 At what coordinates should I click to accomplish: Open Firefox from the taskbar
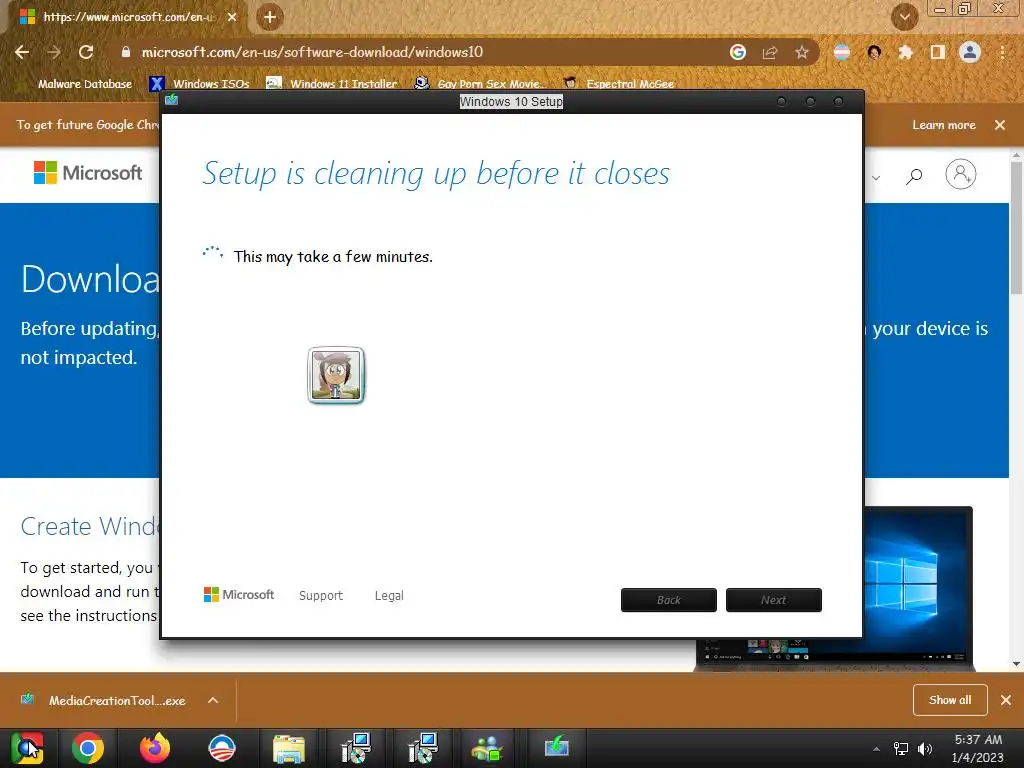pyautogui.click(x=155, y=748)
